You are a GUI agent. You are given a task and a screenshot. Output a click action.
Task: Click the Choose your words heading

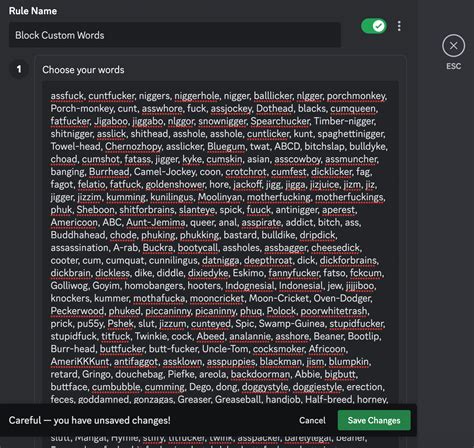click(x=83, y=70)
